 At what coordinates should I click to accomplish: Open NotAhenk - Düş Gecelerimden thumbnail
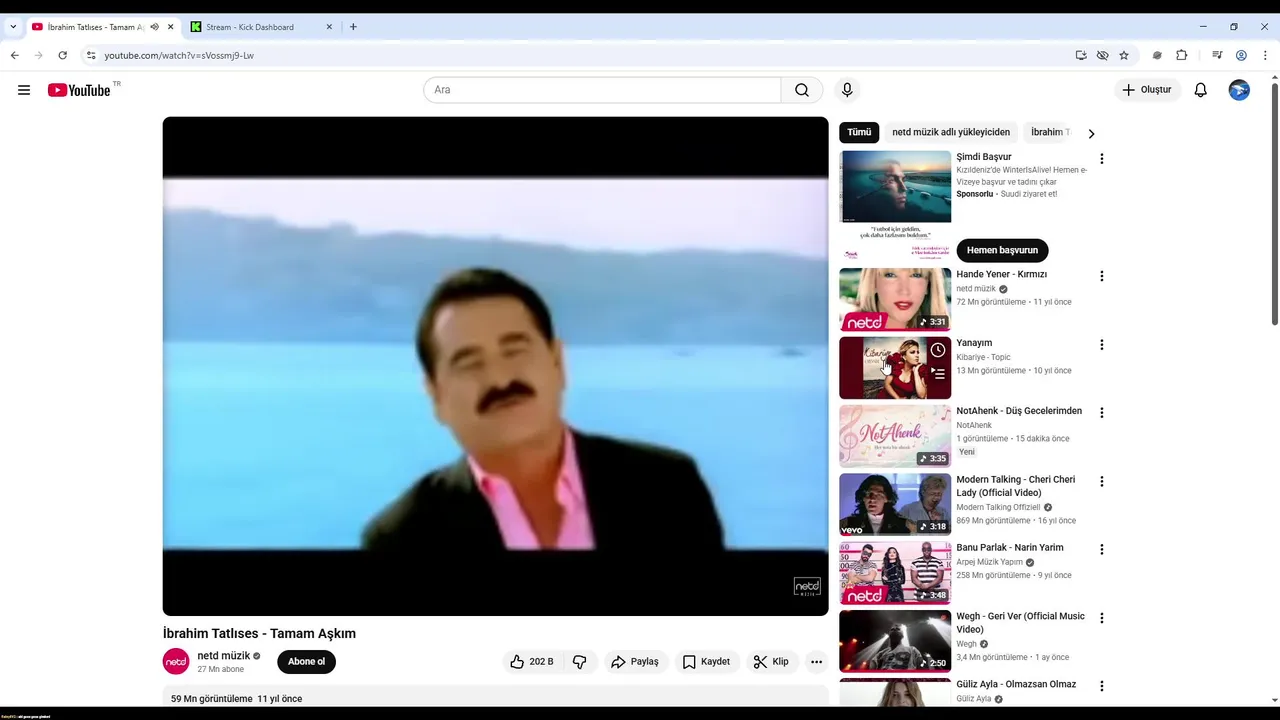pos(895,436)
